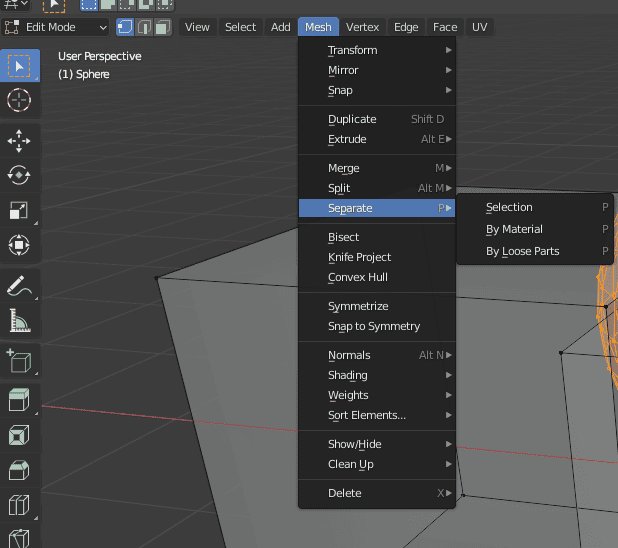Choose Bisect from Mesh menu

377,237
